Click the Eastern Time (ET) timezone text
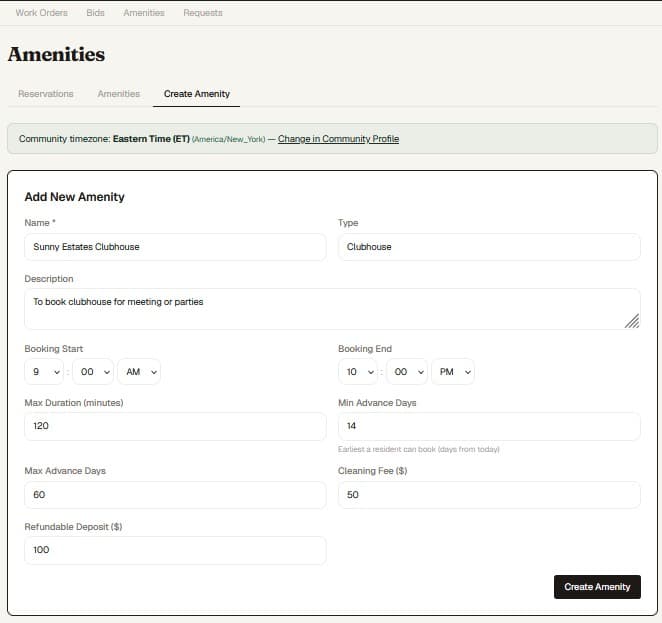The height and width of the screenshot is (623, 662). pyautogui.click(x=151, y=139)
